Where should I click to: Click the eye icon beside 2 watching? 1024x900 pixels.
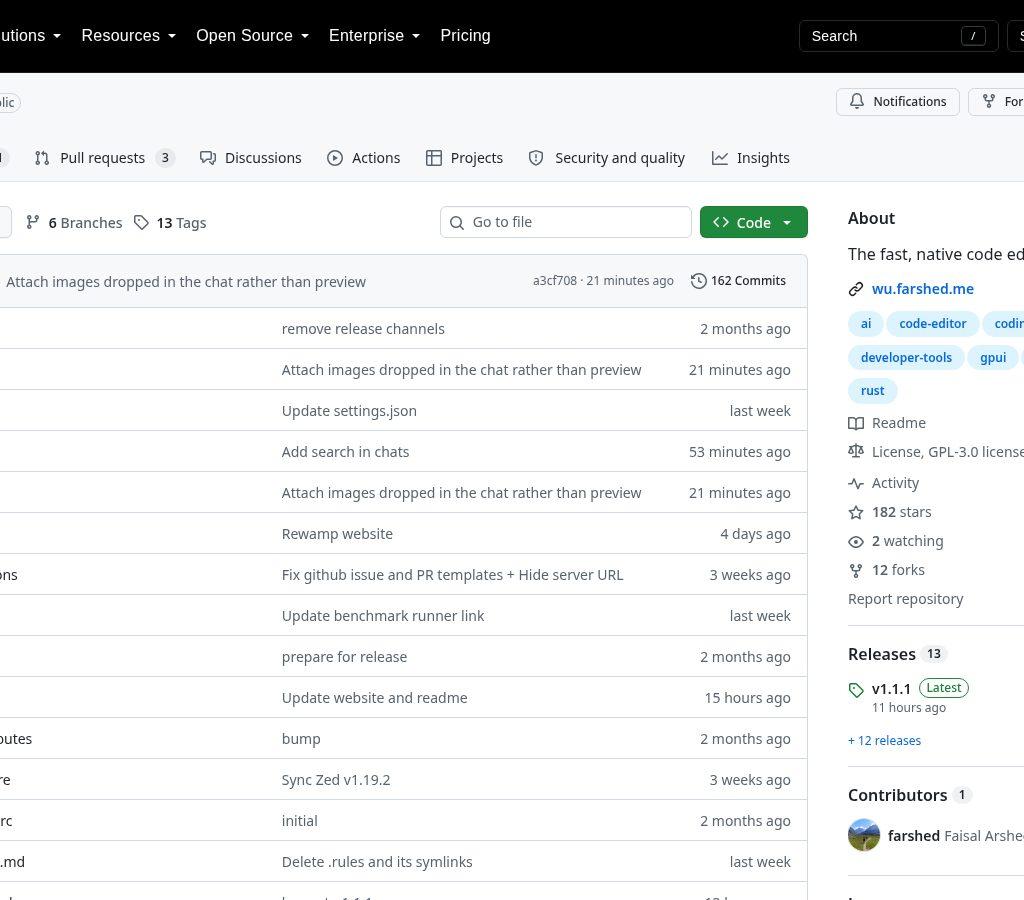click(856, 542)
